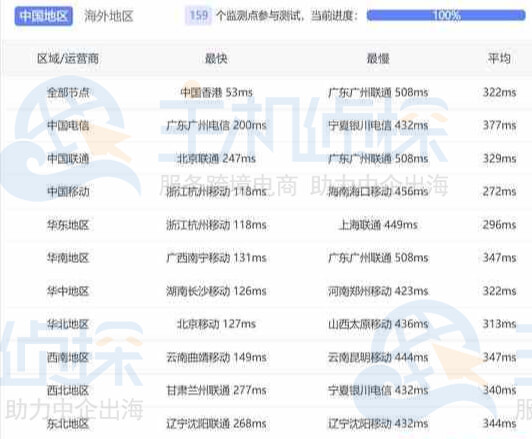Click 347ms average in 华南地区 row

pyautogui.click(x=499, y=258)
